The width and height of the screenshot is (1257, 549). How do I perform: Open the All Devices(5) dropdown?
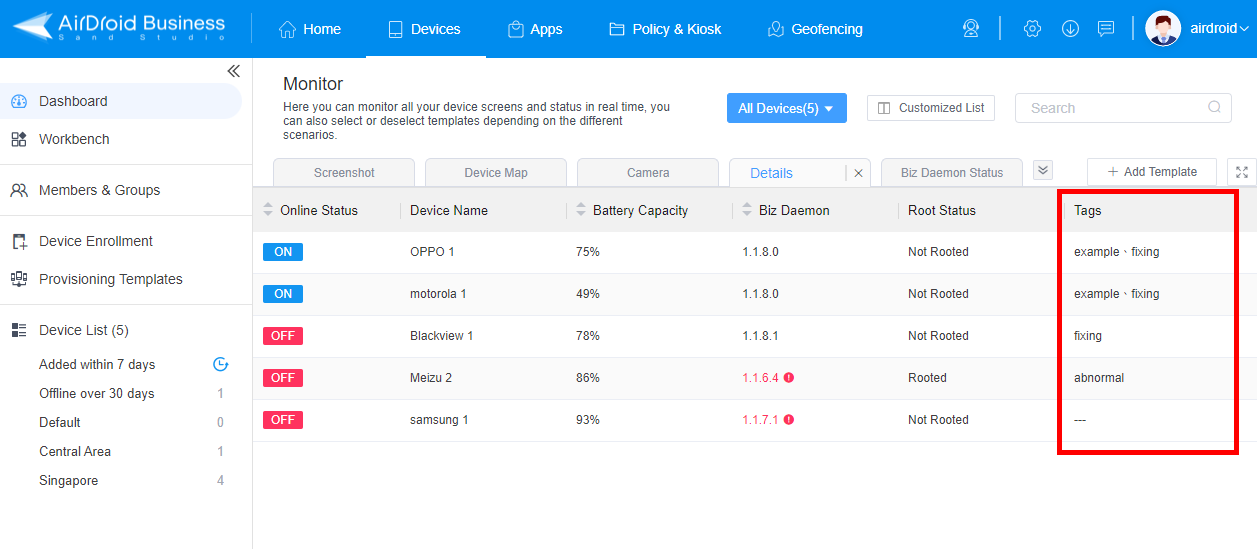click(x=786, y=108)
